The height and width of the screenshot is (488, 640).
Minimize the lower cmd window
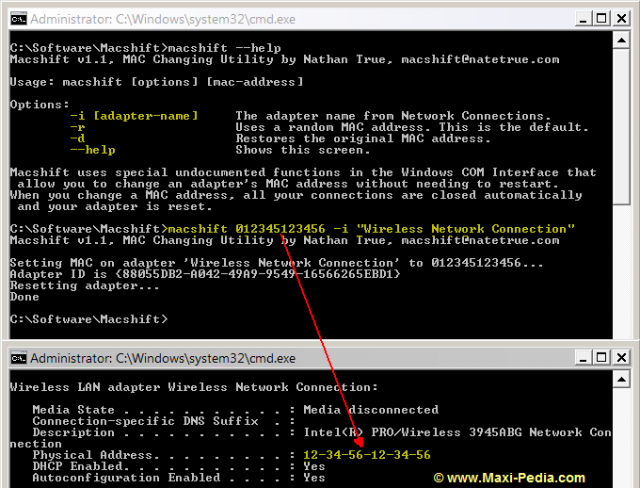tap(583, 358)
